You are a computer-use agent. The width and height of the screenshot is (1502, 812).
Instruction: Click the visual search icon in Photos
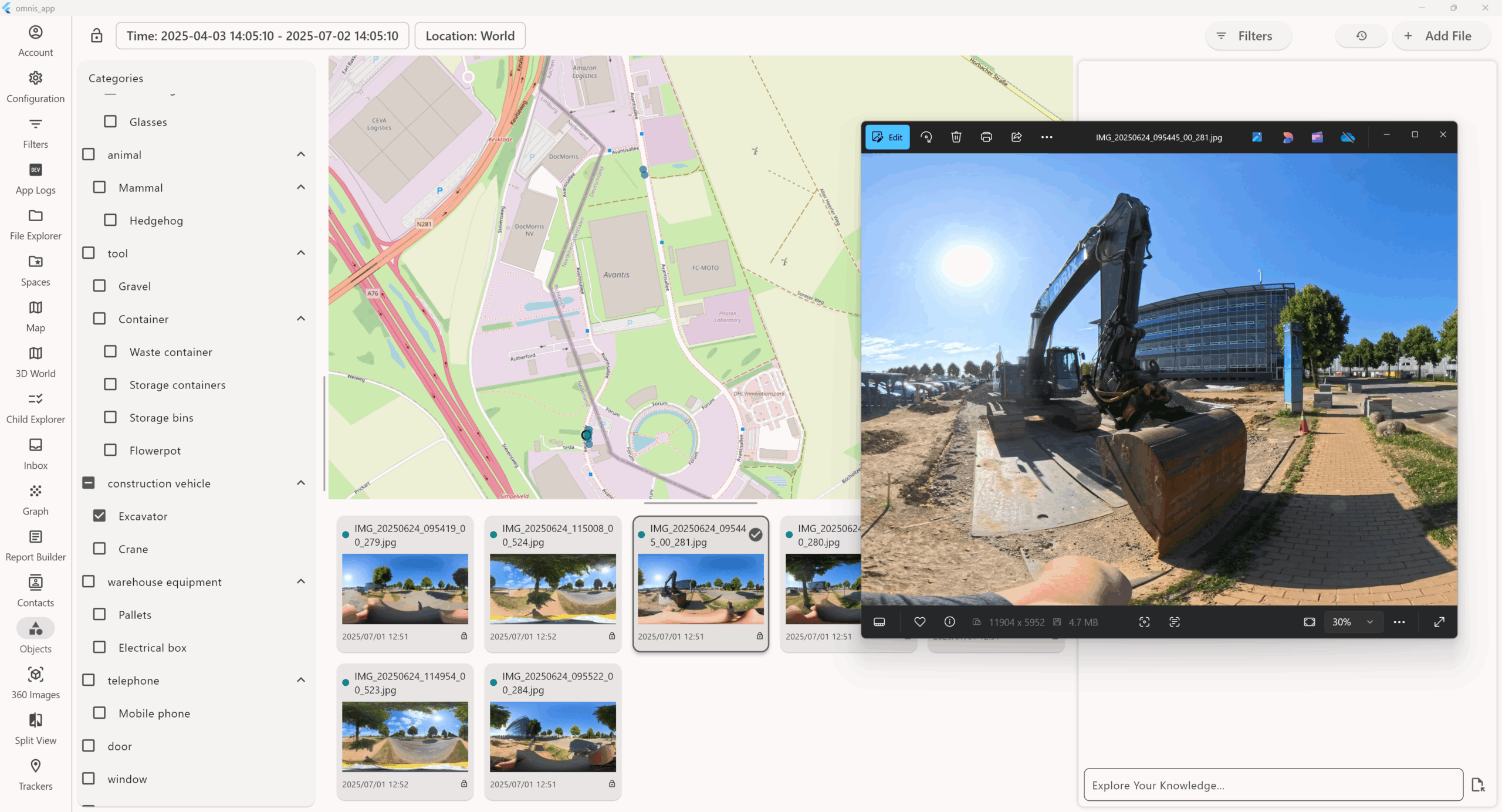coord(1144,622)
